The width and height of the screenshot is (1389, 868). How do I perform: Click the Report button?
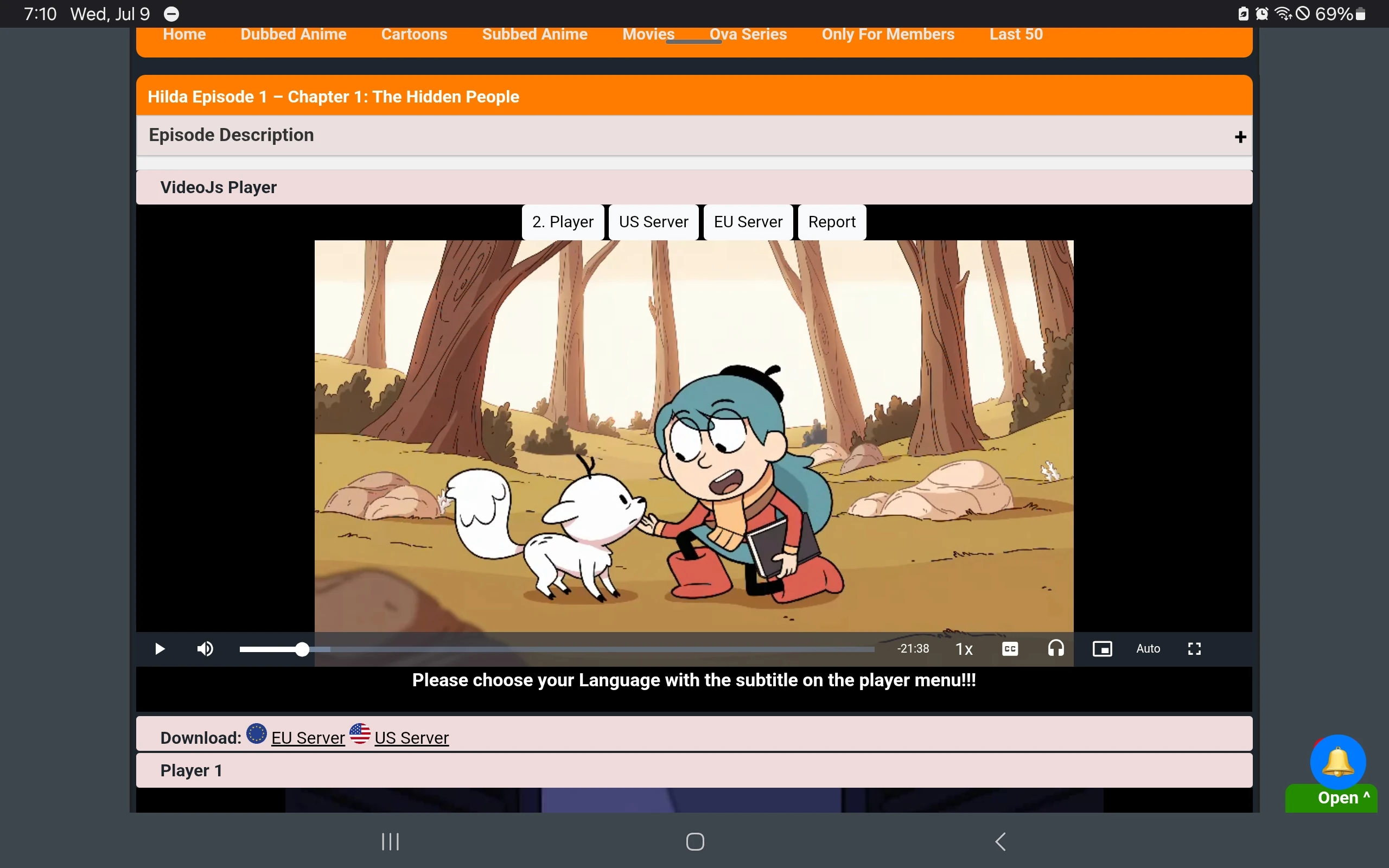point(832,222)
